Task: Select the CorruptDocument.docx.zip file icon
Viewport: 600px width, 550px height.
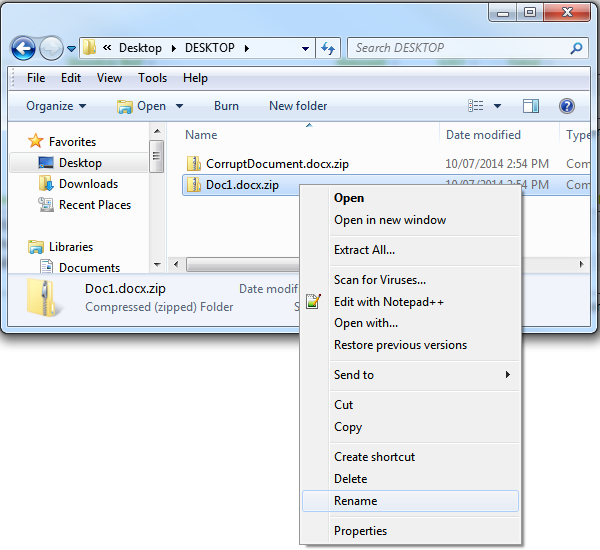Action: pos(195,164)
